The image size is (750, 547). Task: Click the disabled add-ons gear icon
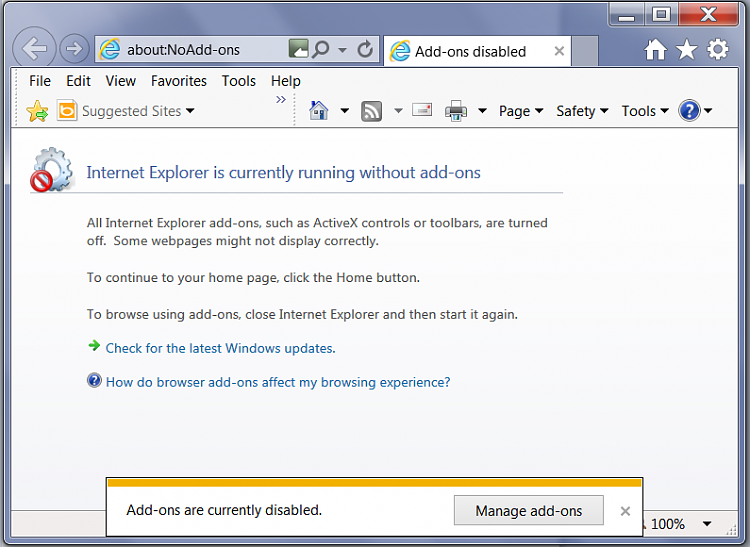[52, 170]
